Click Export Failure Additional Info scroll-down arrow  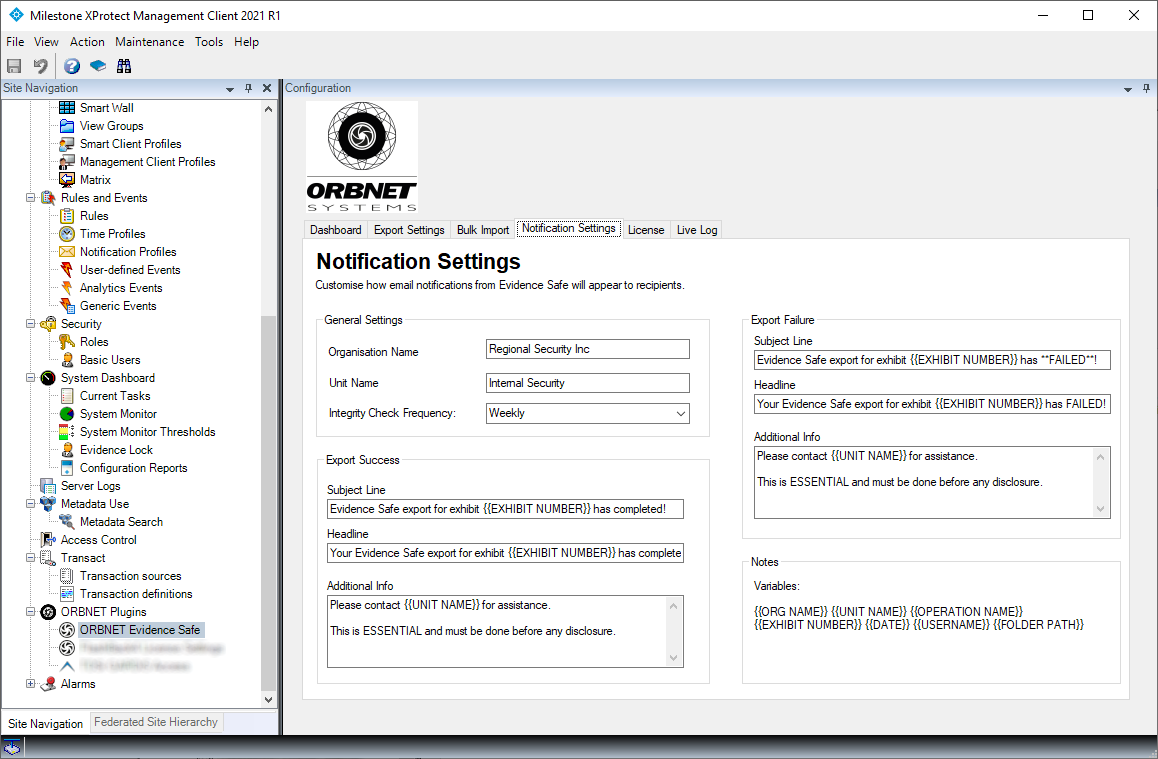point(1100,509)
